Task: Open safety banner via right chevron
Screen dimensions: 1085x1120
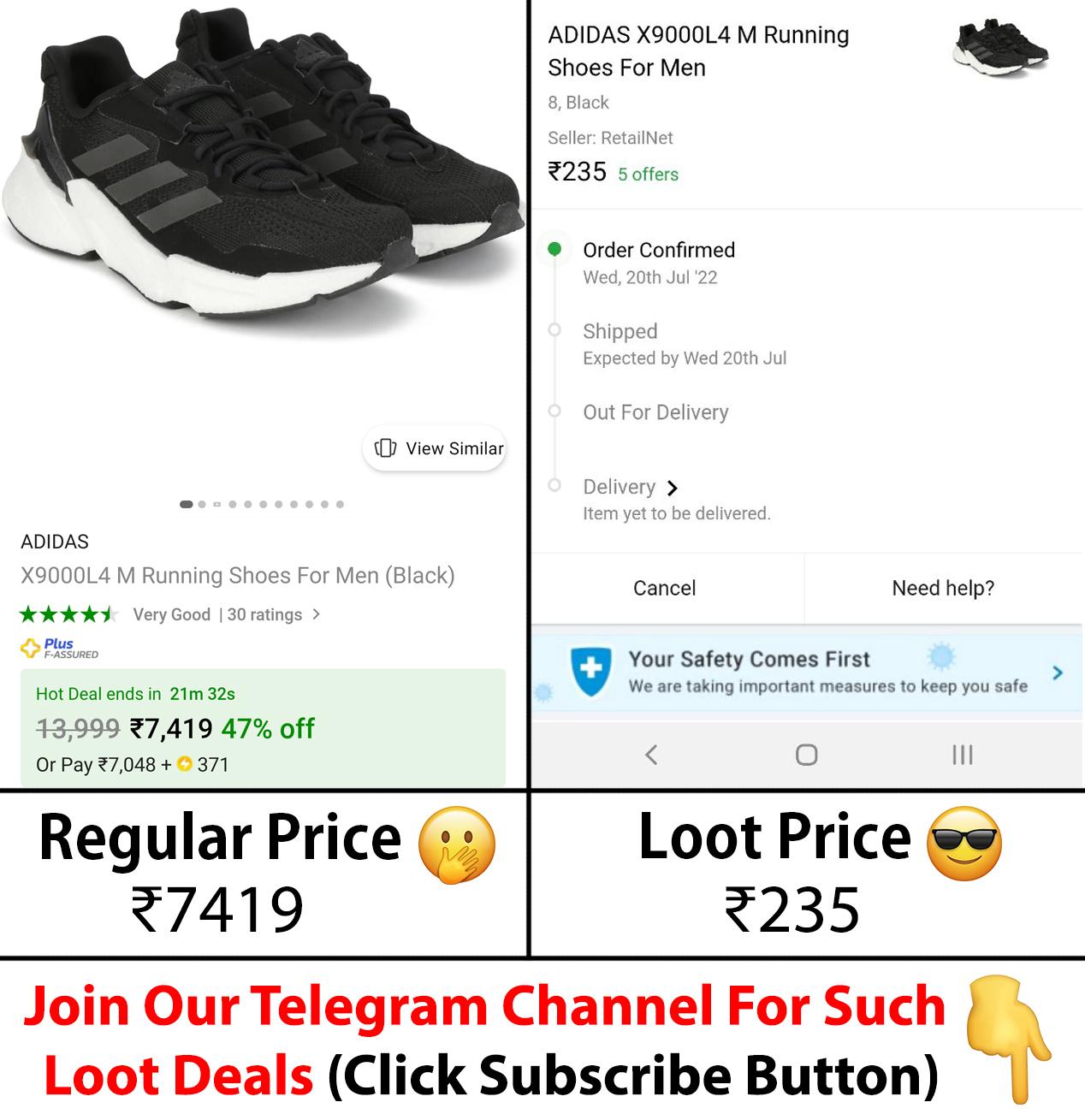Action: tap(1058, 673)
